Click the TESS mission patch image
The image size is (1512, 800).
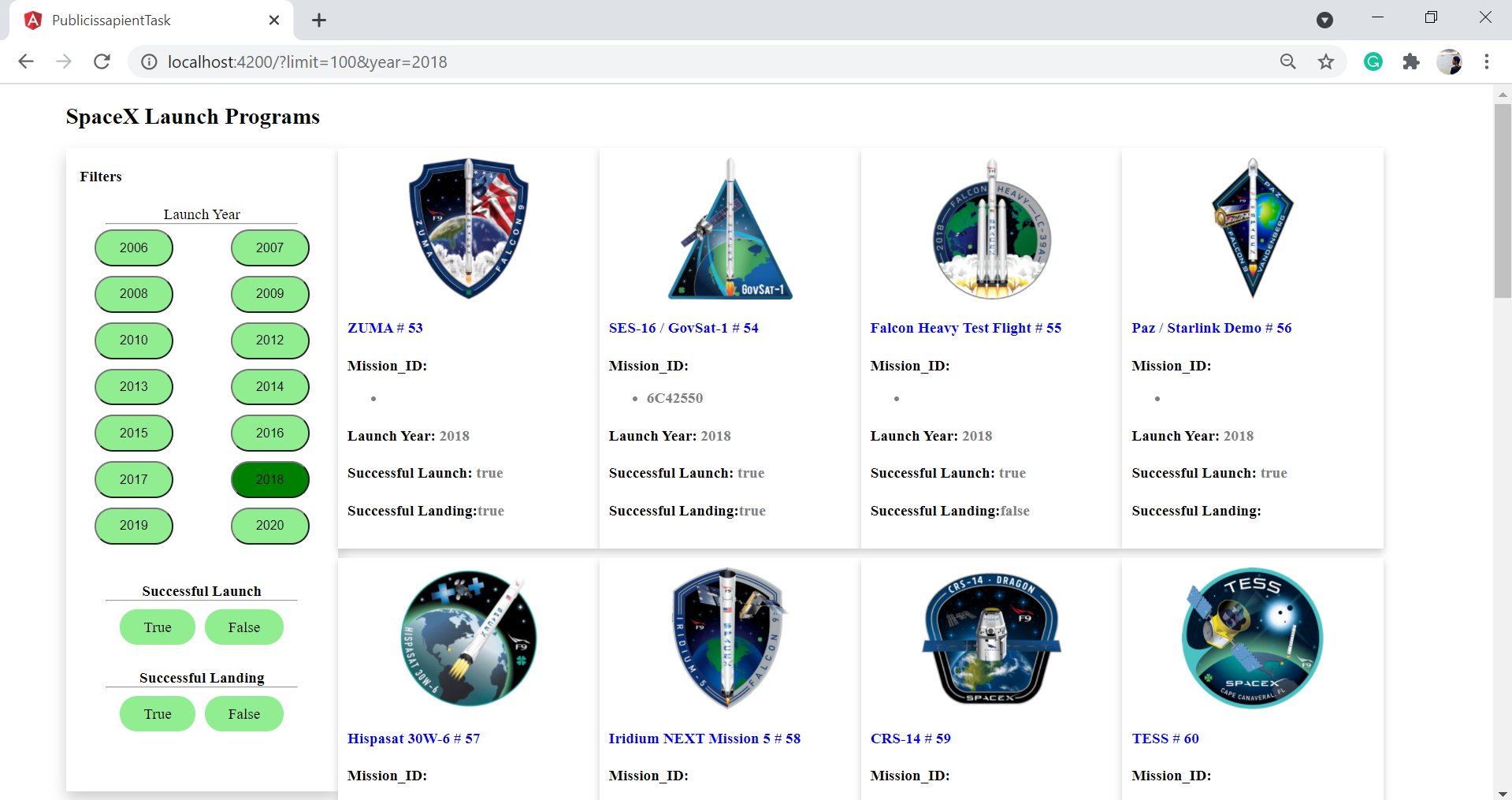coord(1251,638)
